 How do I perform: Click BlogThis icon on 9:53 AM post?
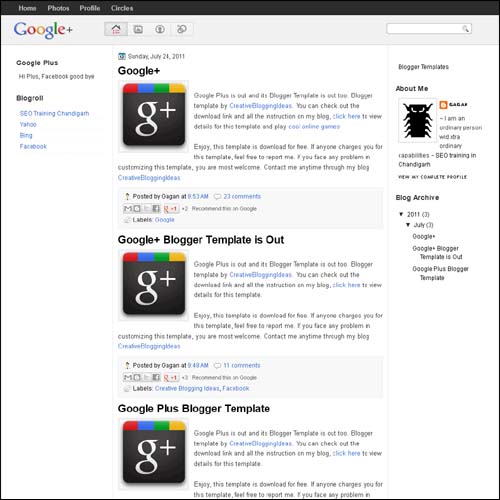pos(137,209)
